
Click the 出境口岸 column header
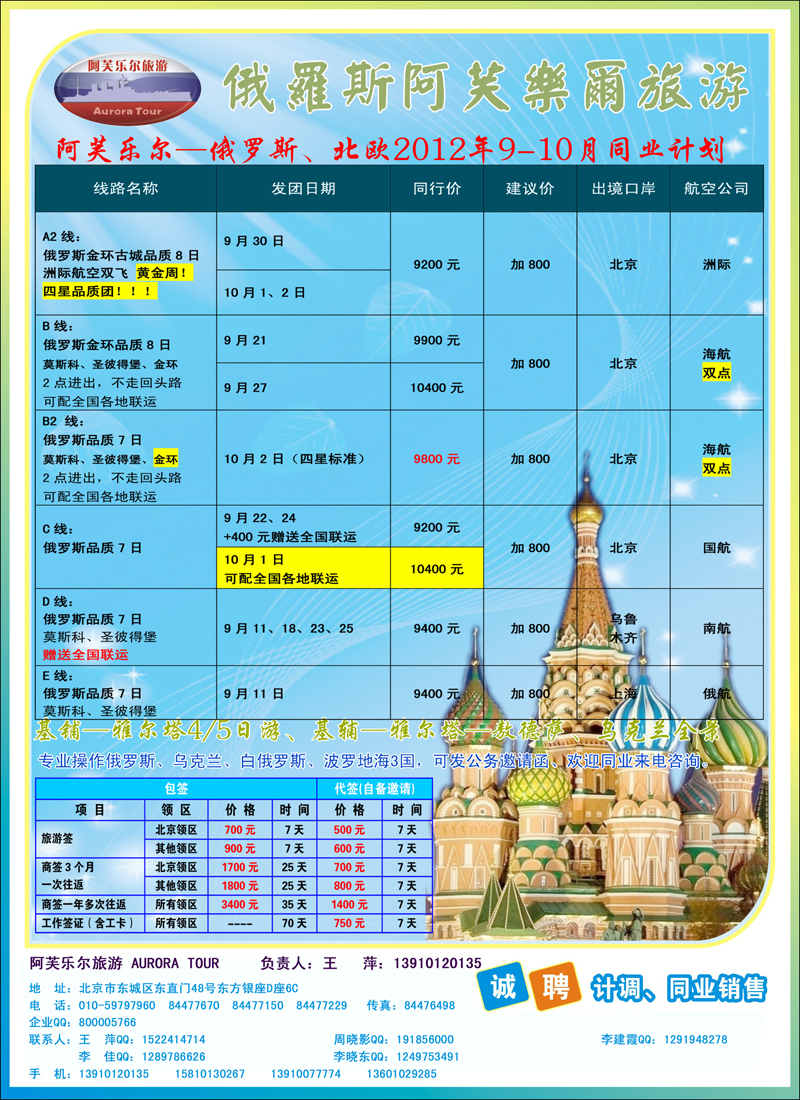pos(623,188)
